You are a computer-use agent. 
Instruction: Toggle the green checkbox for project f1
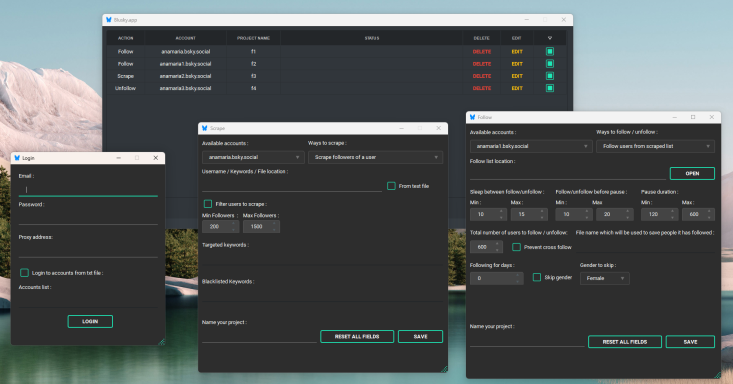[550, 51]
